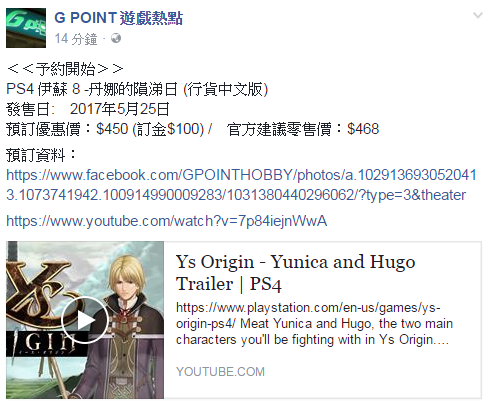The width and height of the screenshot is (490, 405).
Task: Click the 官方建議零售價 $468 text
Action: point(303,129)
